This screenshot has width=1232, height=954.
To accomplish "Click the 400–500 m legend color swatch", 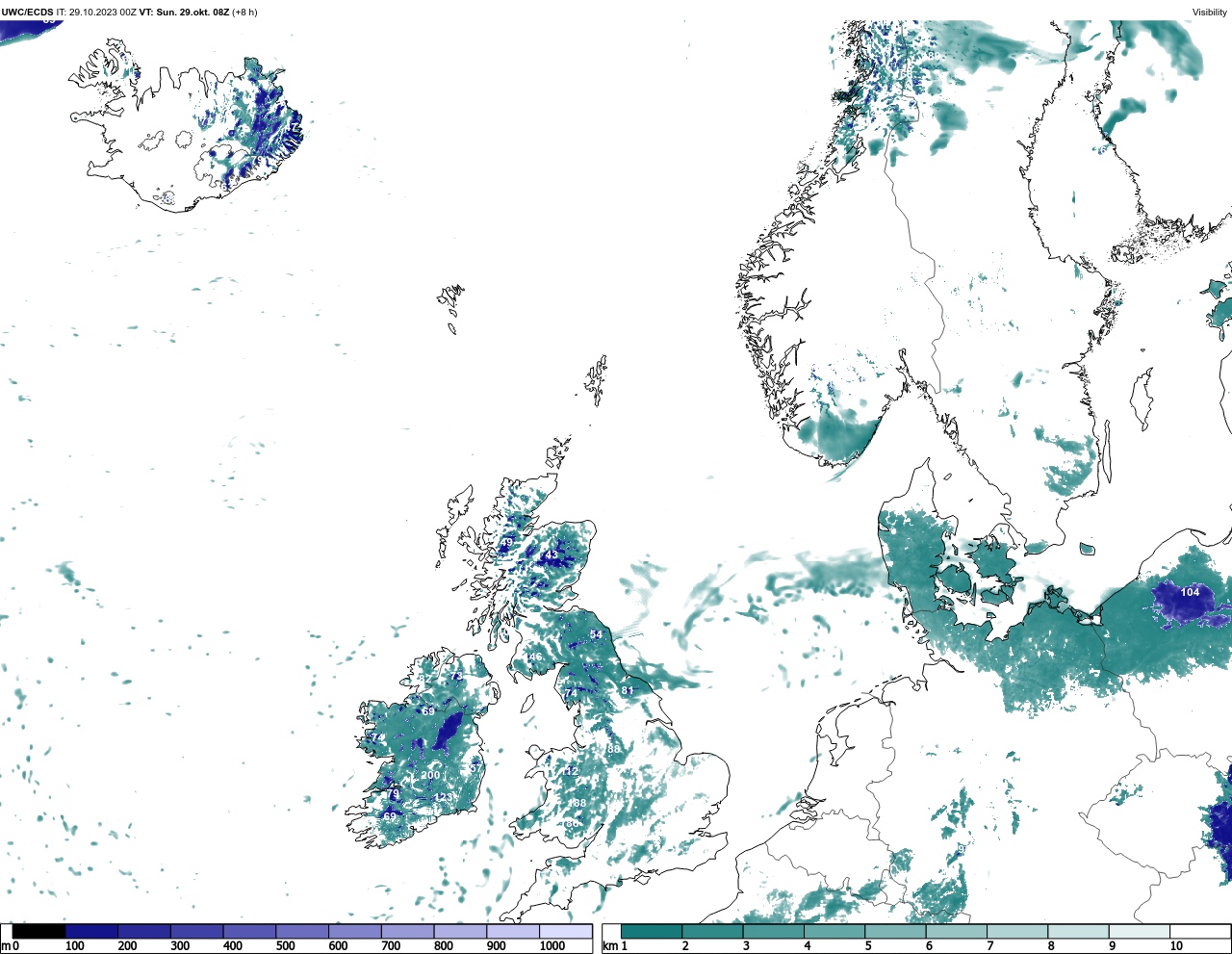I will 249,932.
